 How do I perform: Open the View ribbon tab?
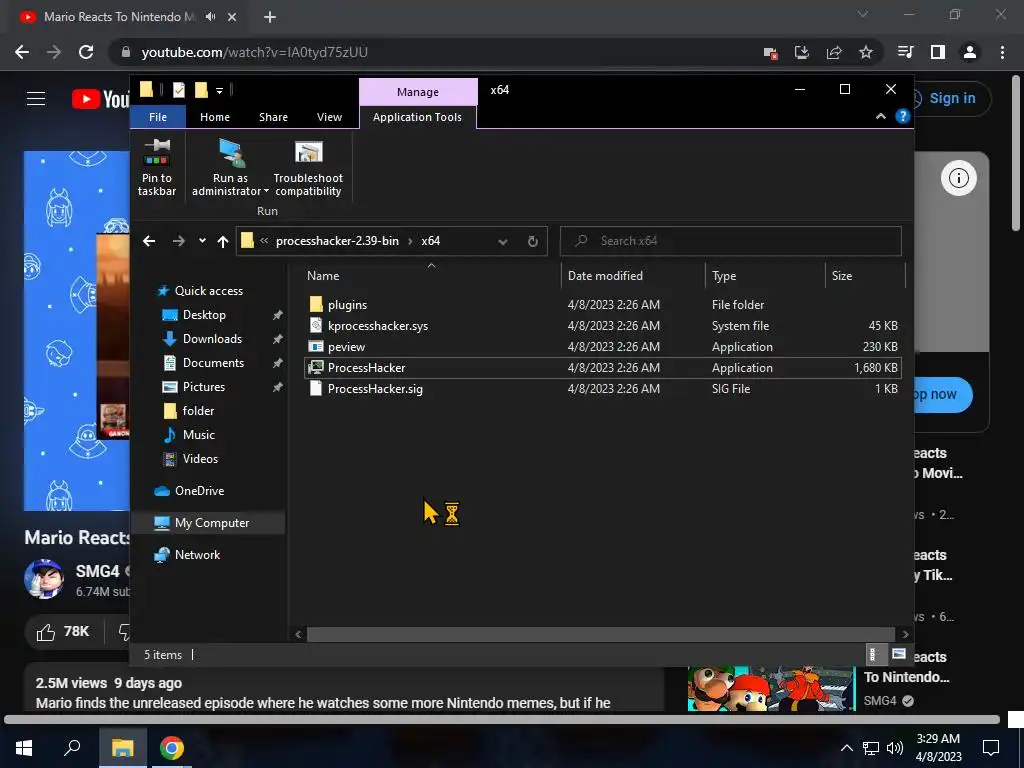[329, 117]
